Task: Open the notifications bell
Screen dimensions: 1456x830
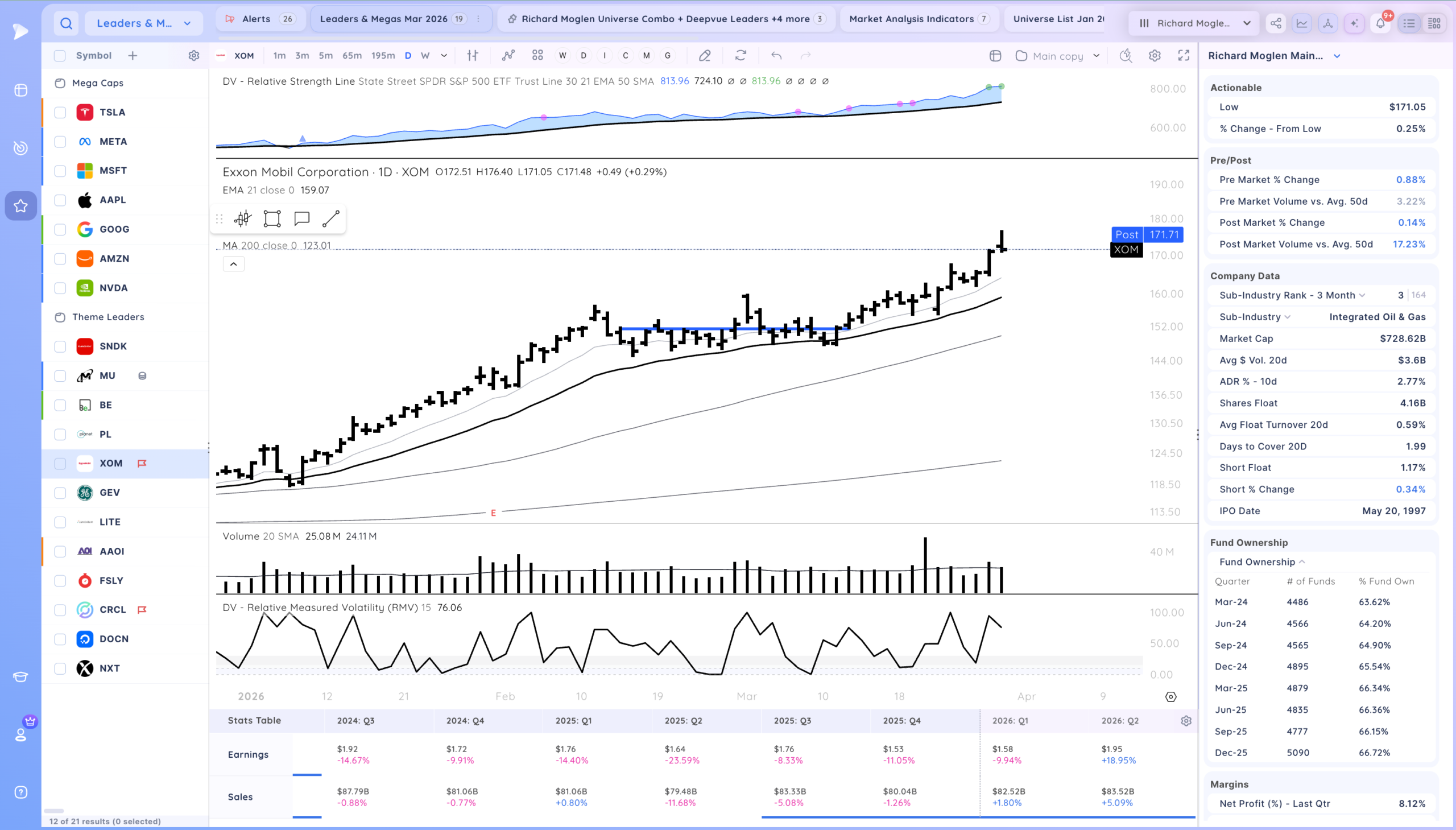Action: pos(1380,23)
